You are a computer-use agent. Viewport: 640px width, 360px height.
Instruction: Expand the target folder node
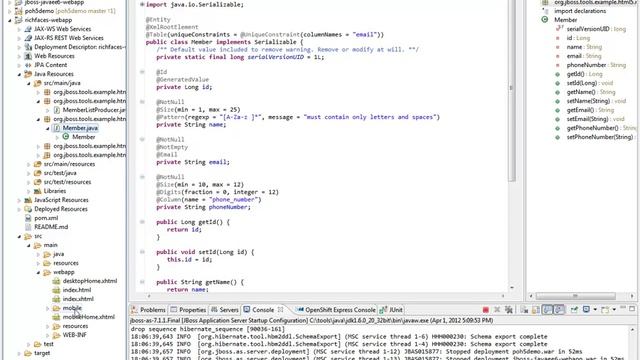[19, 353]
